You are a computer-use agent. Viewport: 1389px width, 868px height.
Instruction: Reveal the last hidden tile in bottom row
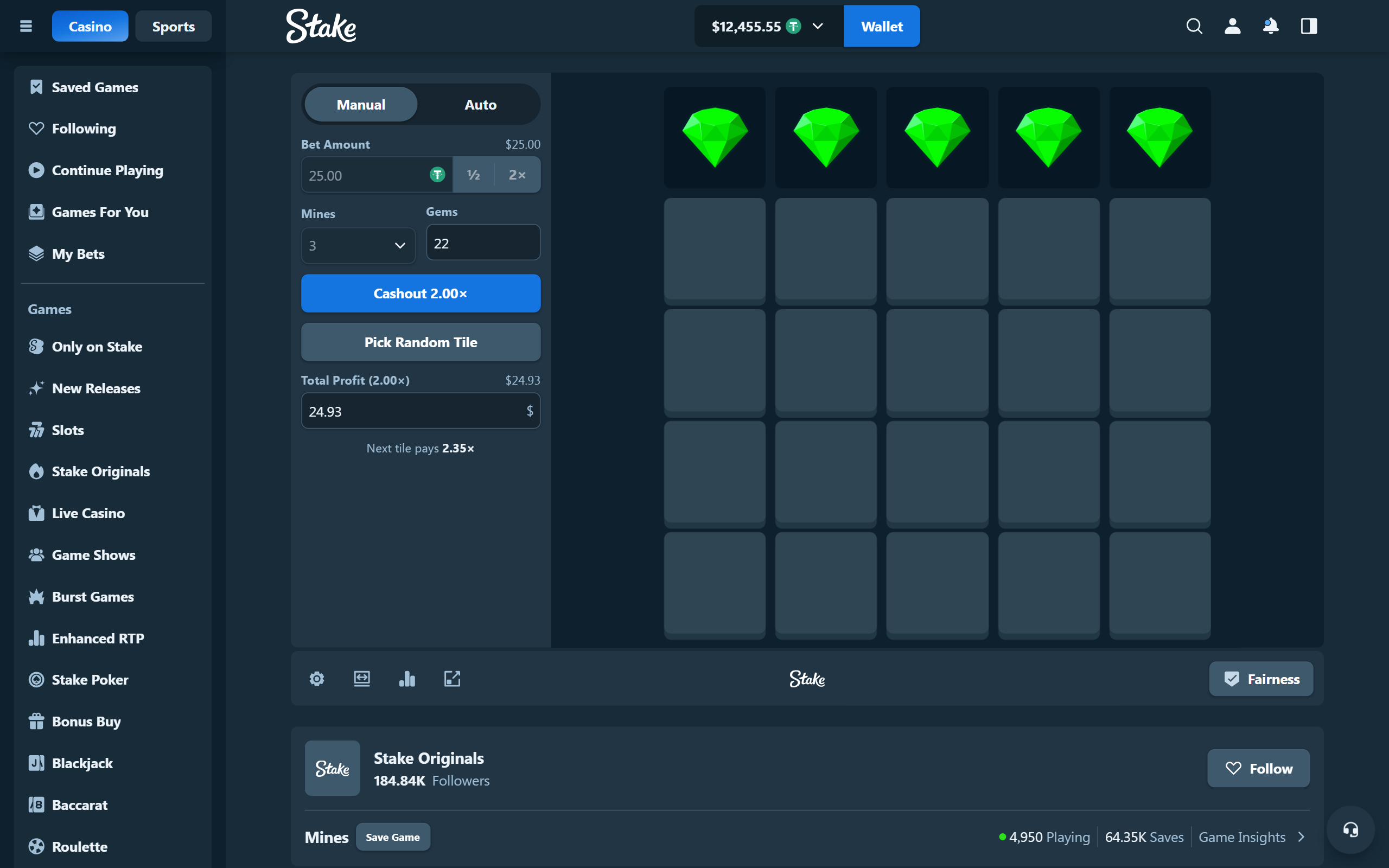[x=1160, y=585]
